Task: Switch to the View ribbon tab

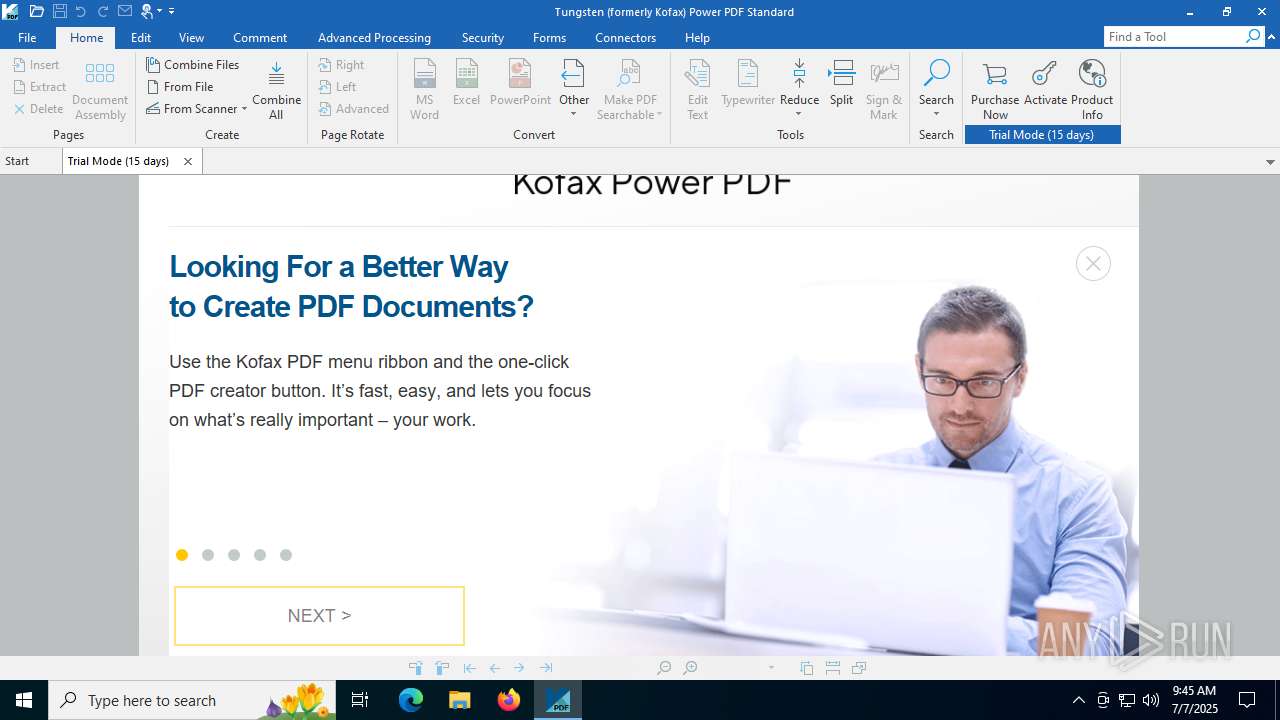Action: 191,37
